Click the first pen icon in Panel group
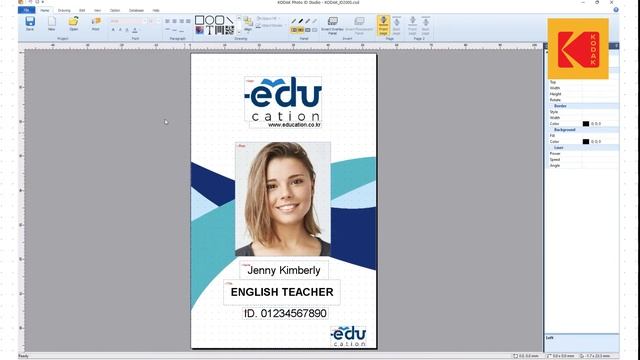 (x=293, y=21)
